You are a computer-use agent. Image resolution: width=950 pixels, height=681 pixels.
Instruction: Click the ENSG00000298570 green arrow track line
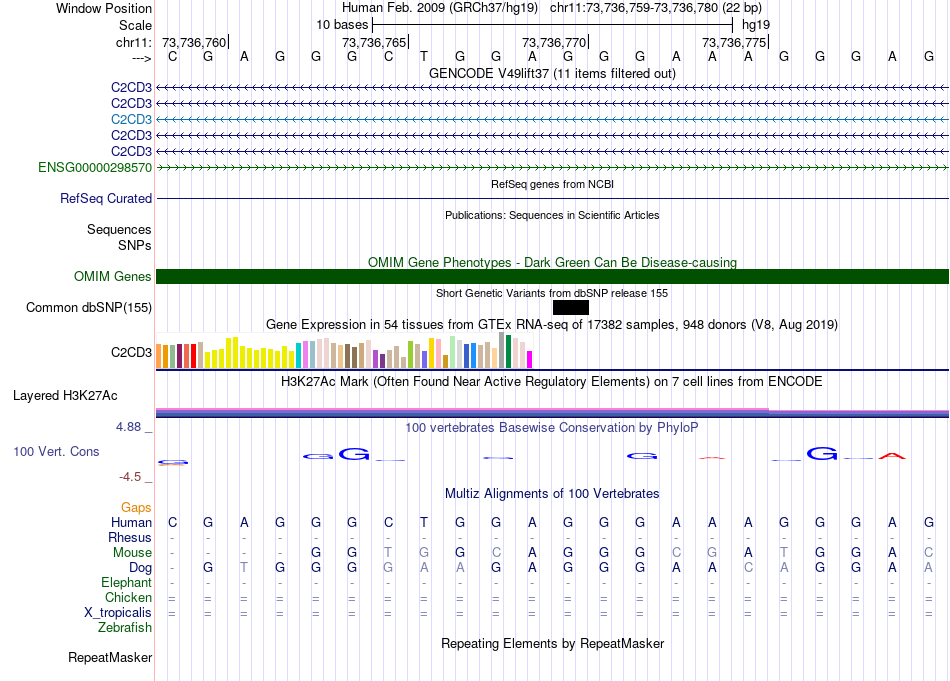[552, 167]
